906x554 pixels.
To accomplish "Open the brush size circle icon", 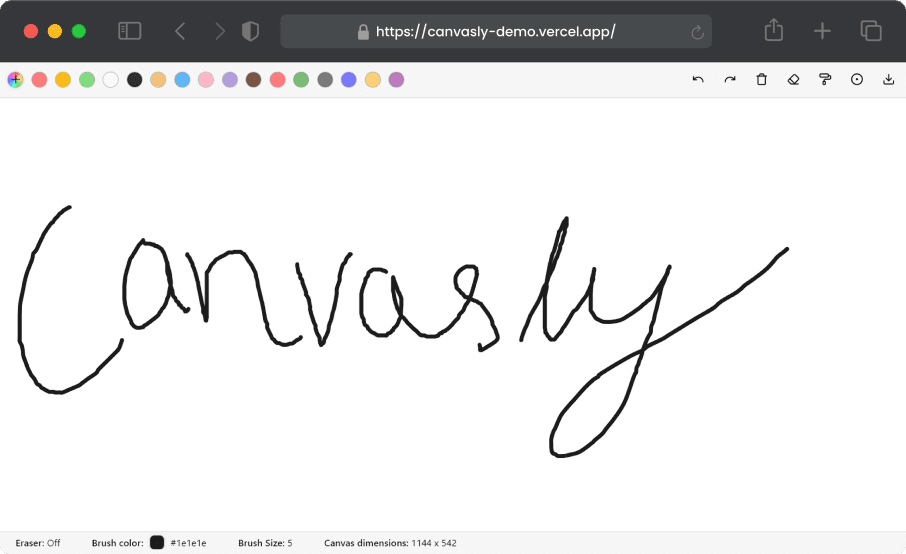I will 857,79.
